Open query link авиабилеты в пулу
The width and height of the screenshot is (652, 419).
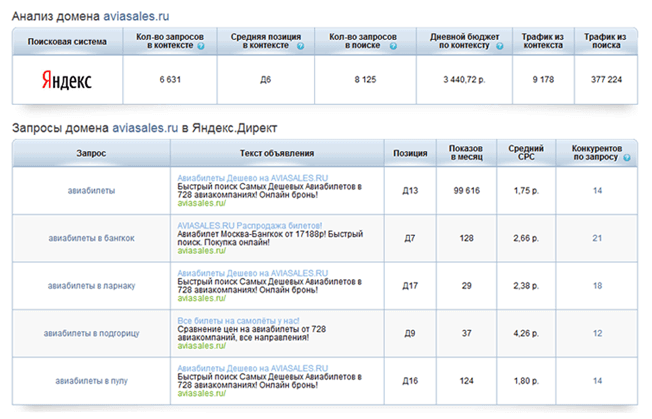click(91, 381)
